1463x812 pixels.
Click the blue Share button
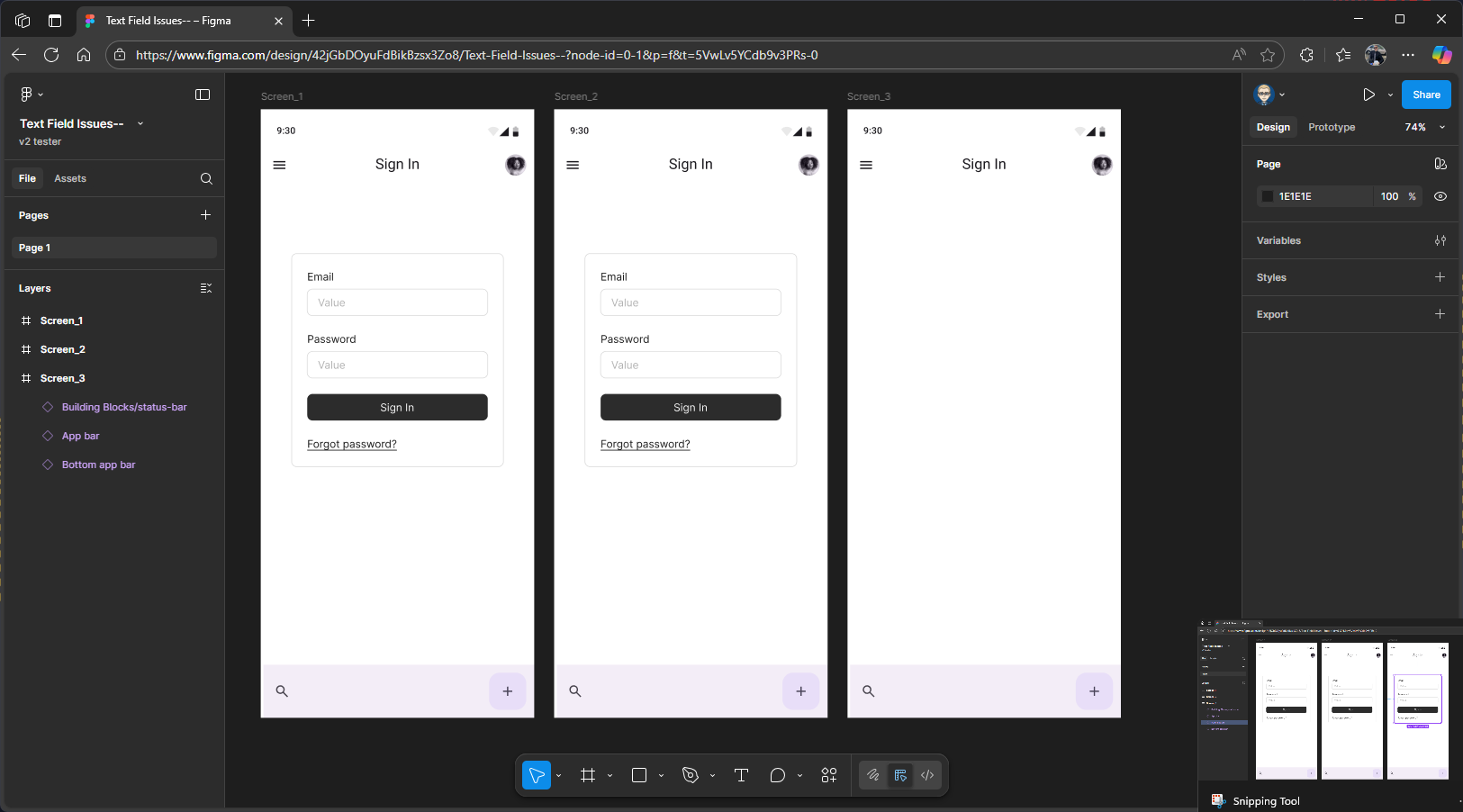coord(1425,95)
